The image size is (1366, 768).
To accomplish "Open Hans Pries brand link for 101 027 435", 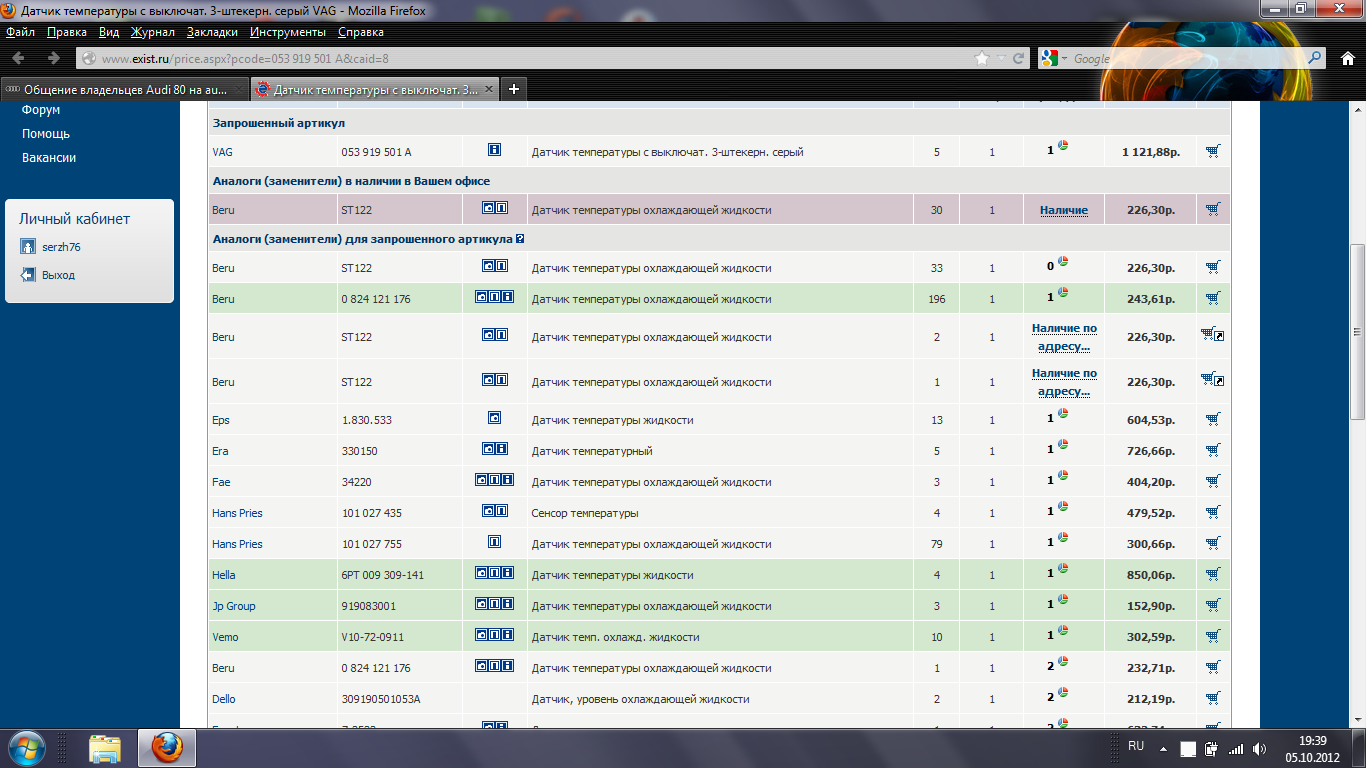I will coord(237,513).
